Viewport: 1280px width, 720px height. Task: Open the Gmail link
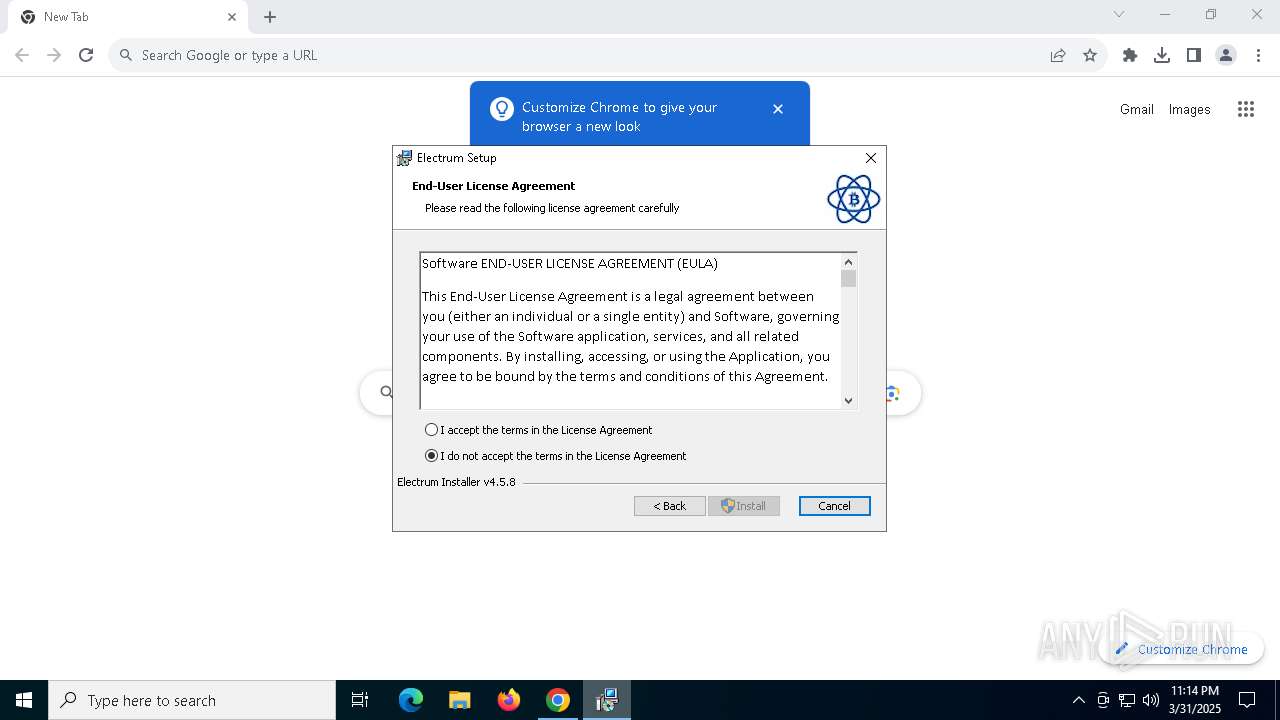pos(1137,109)
